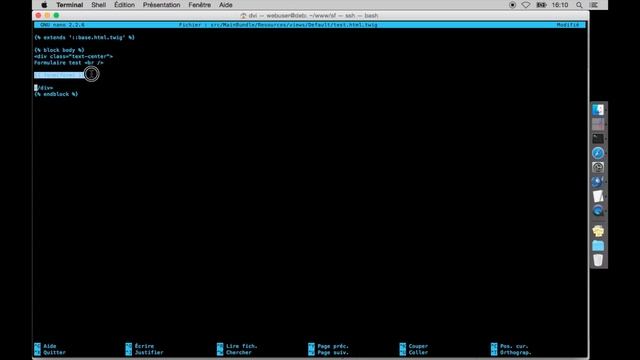The width and height of the screenshot is (640, 360).
Task: Click the 'Pos. cur.' shortcut in nano footer
Action: point(513,346)
